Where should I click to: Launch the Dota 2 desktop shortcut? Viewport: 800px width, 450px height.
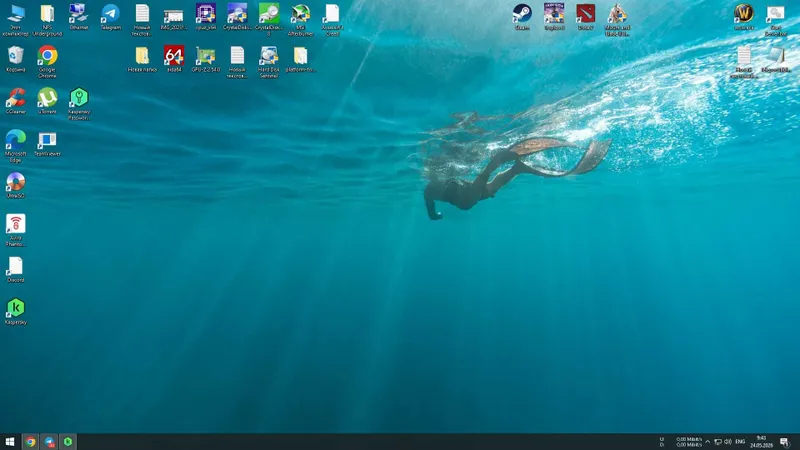point(586,16)
